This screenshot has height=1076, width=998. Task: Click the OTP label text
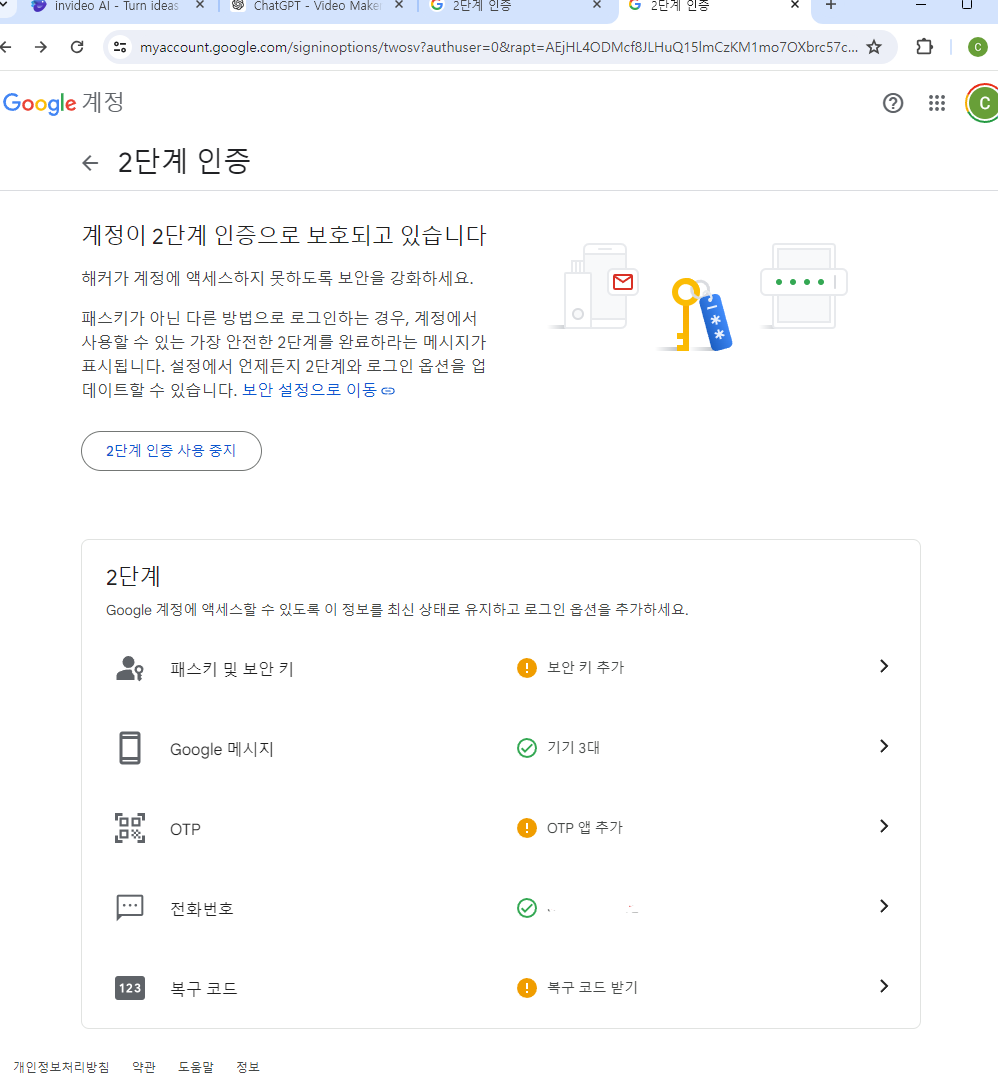[x=185, y=829]
